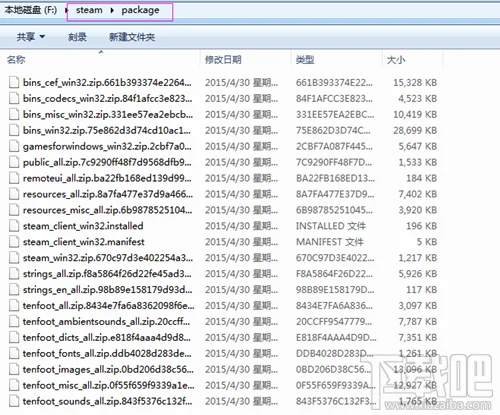Click the file icon of tenfoot_all.zip
This screenshot has width=500, height=415.
[14, 306]
